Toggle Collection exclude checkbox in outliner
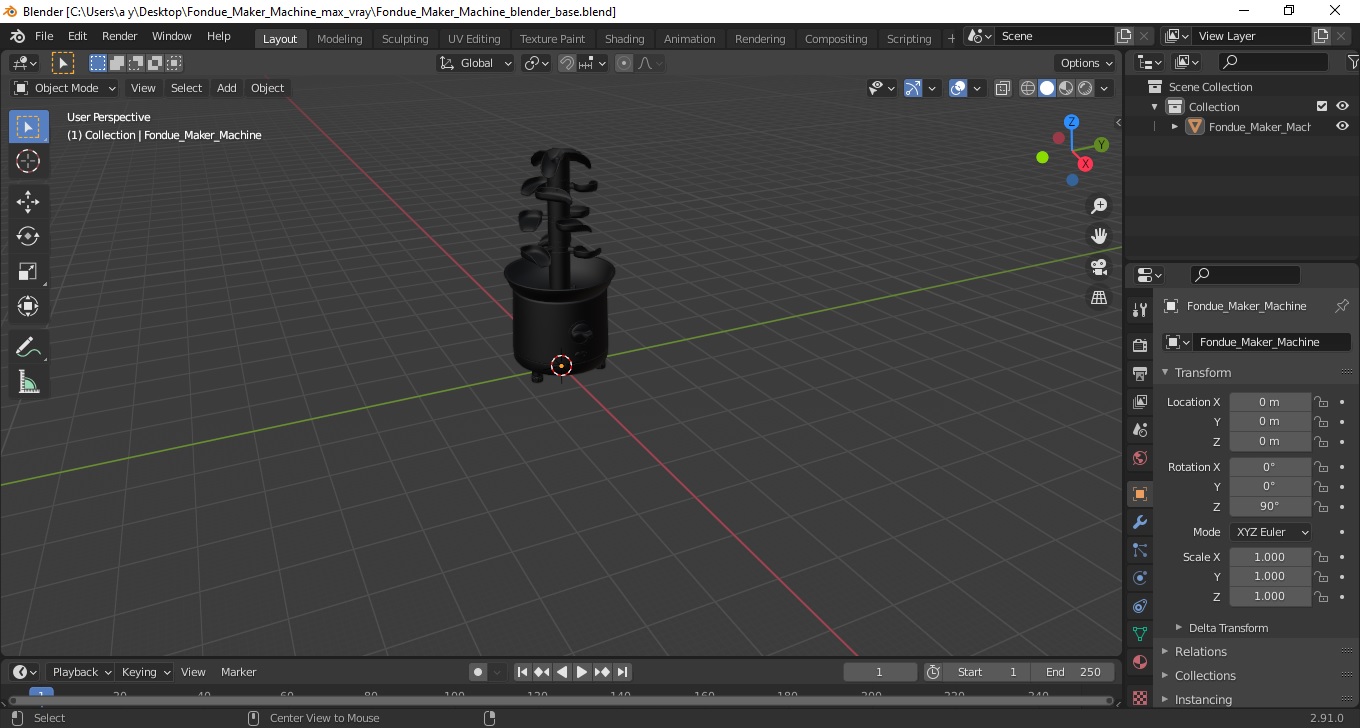Screen dimensions: 1360x728 1322,106
